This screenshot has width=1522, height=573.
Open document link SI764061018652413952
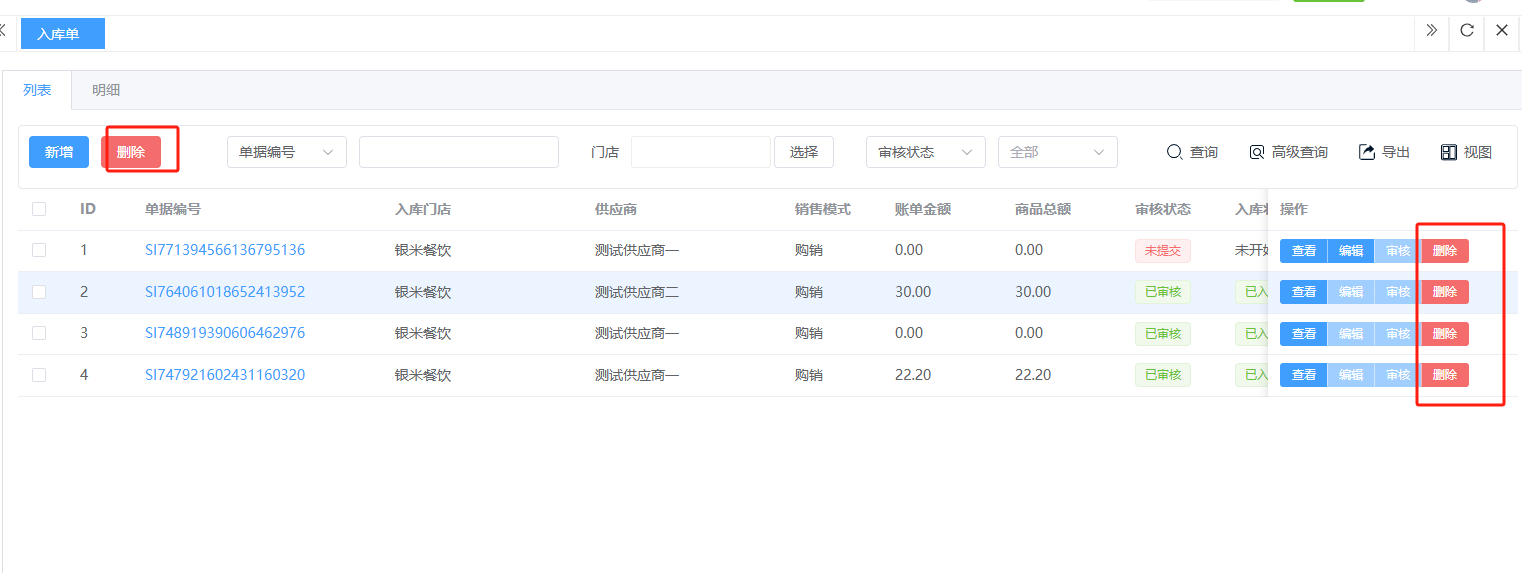tap(225, 292)
